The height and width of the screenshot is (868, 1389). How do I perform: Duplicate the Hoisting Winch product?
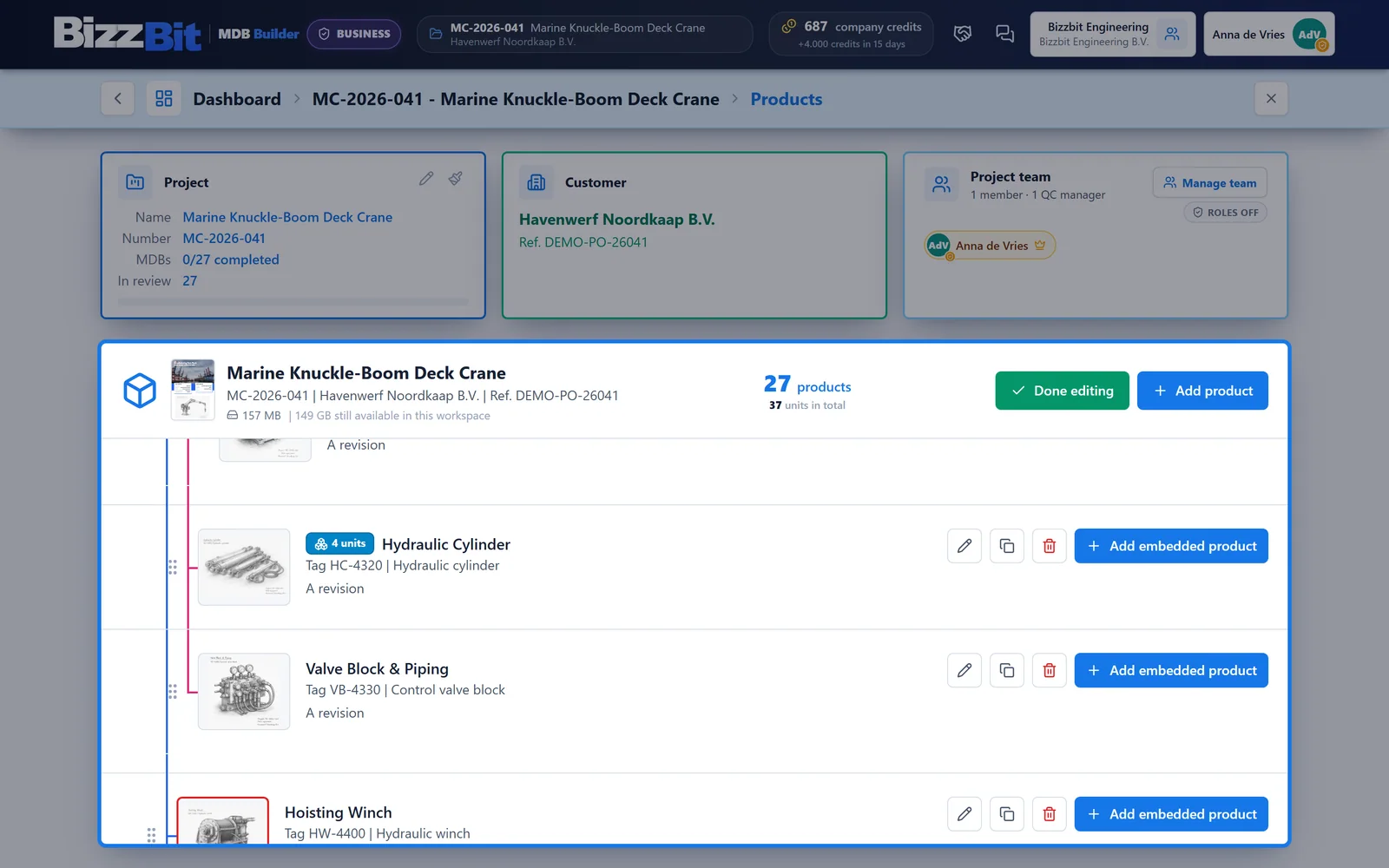coord(1007,814)
